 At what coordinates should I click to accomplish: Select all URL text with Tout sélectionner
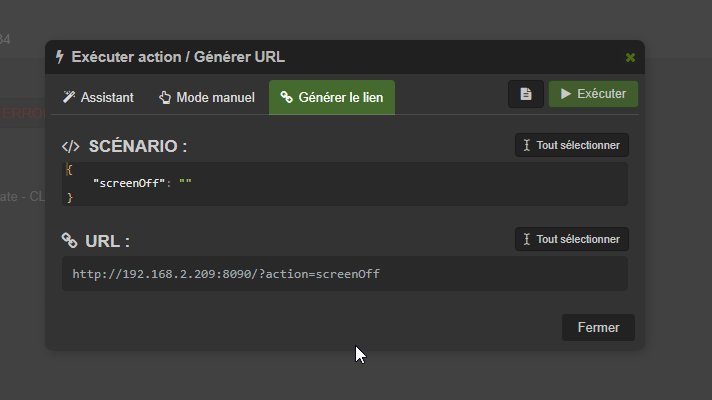(x=572, y=239)
